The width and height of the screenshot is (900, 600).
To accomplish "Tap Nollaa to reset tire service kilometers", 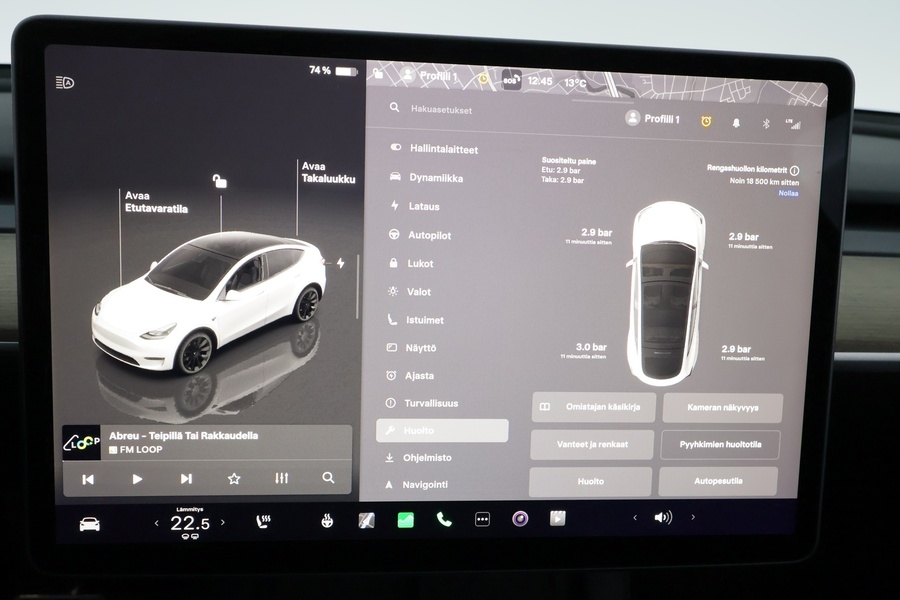I will point(789,192).
